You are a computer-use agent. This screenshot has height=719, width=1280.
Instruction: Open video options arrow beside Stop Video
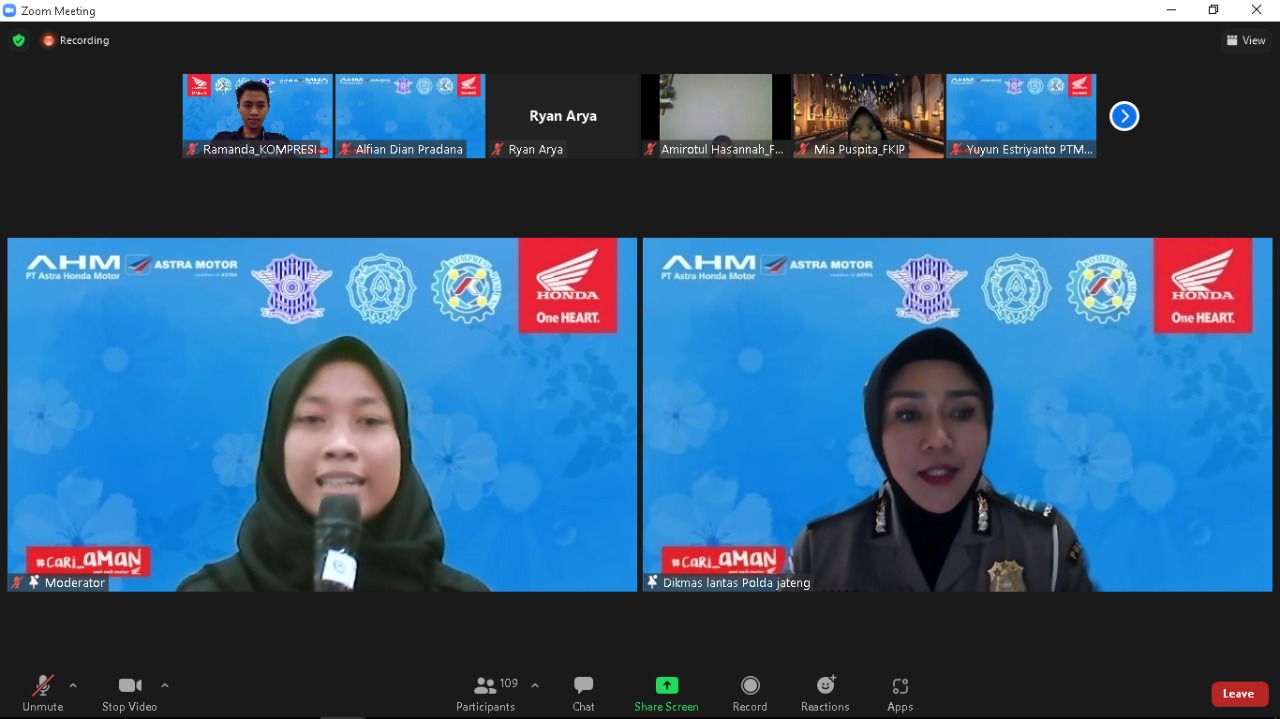tap(165, 685)
